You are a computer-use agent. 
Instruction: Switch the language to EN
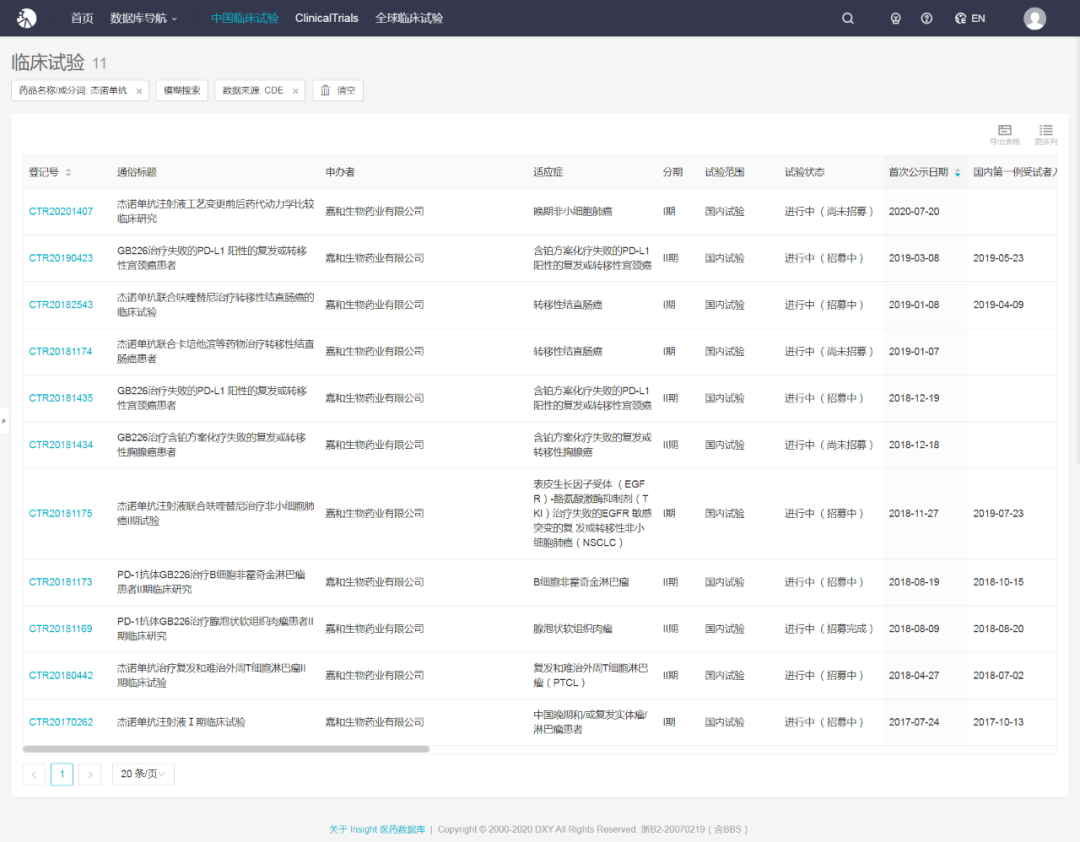click(970, 19)
